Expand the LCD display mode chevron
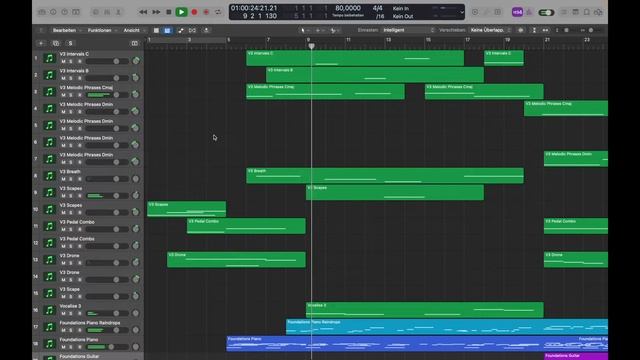640x360 pixels. [462, 12]
